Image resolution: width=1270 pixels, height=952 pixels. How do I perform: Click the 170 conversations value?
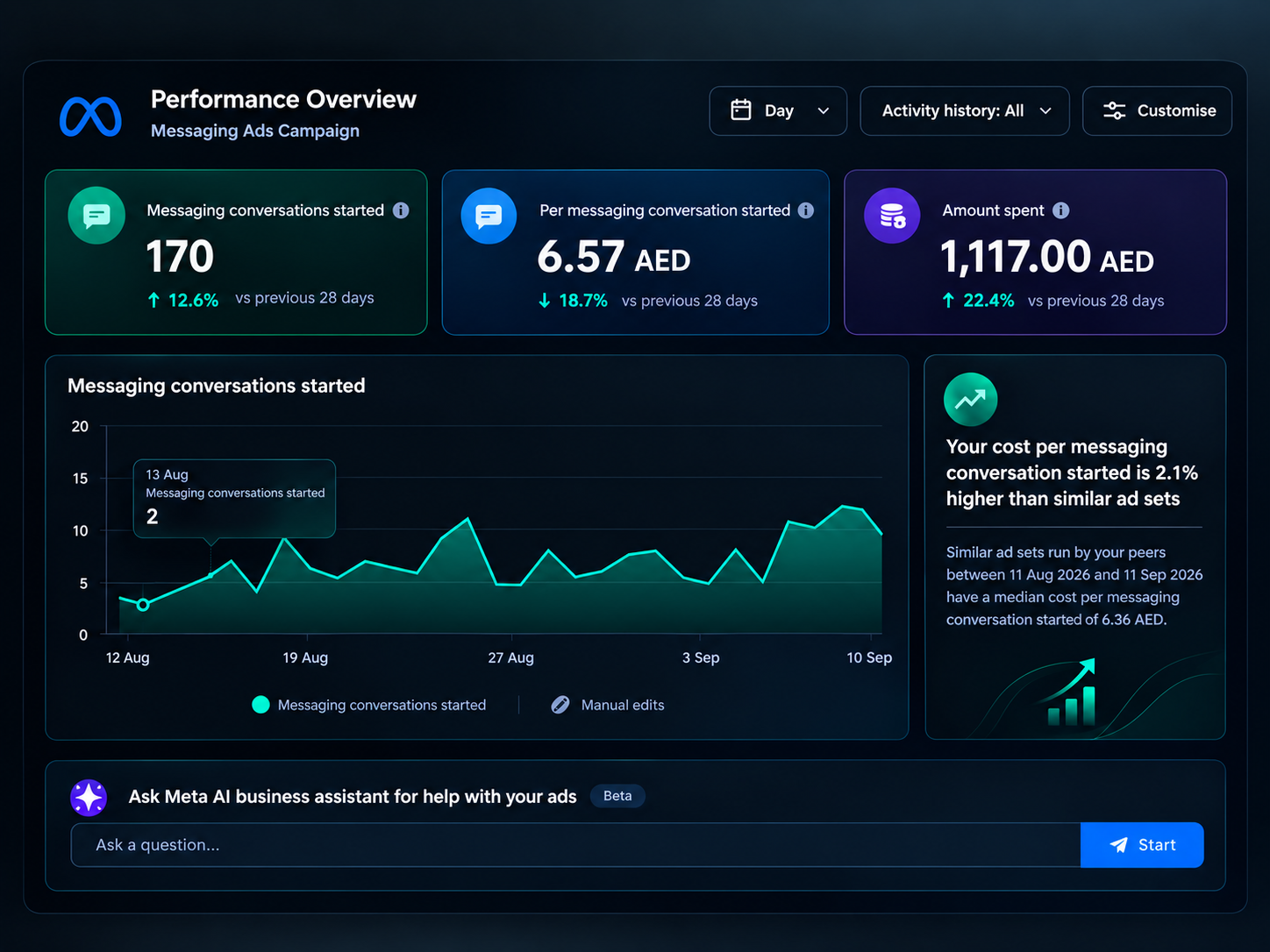coord(180,257)
